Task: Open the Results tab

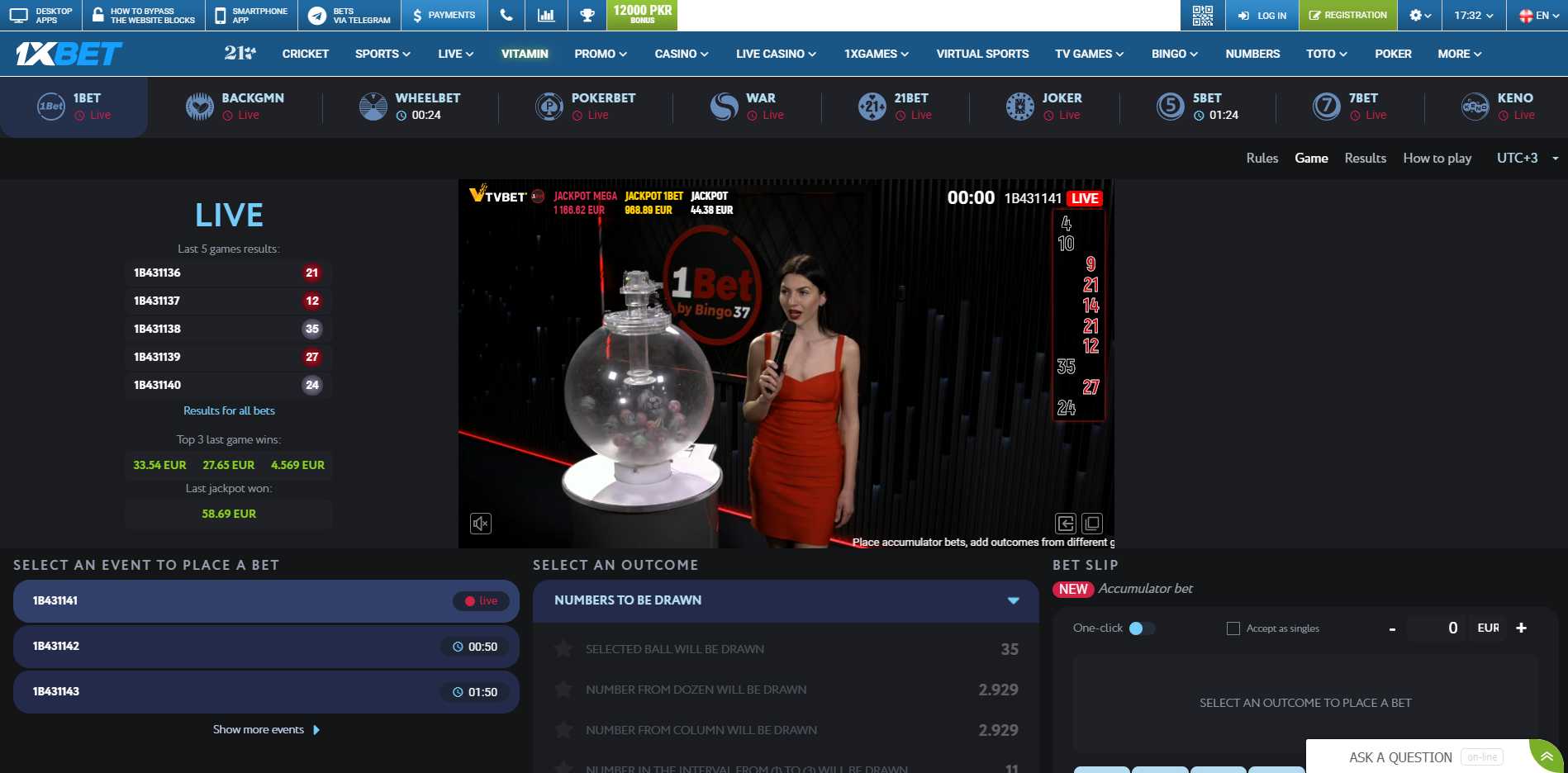Action: click(x=1365, y=158)
